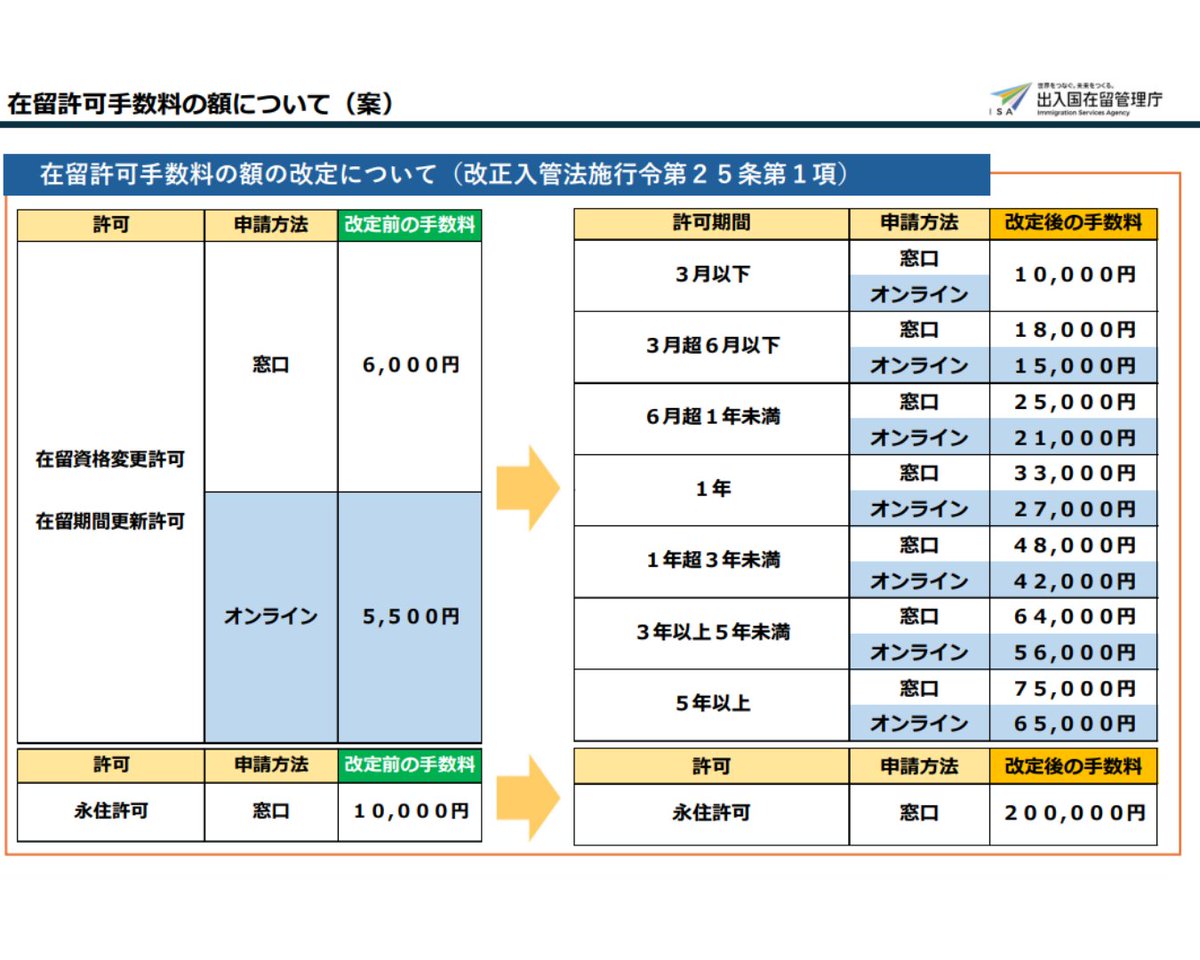Select the オンライン cell beside 15,000円
Viewport: 1200px width, 960px height.
[x=919, y=365]
